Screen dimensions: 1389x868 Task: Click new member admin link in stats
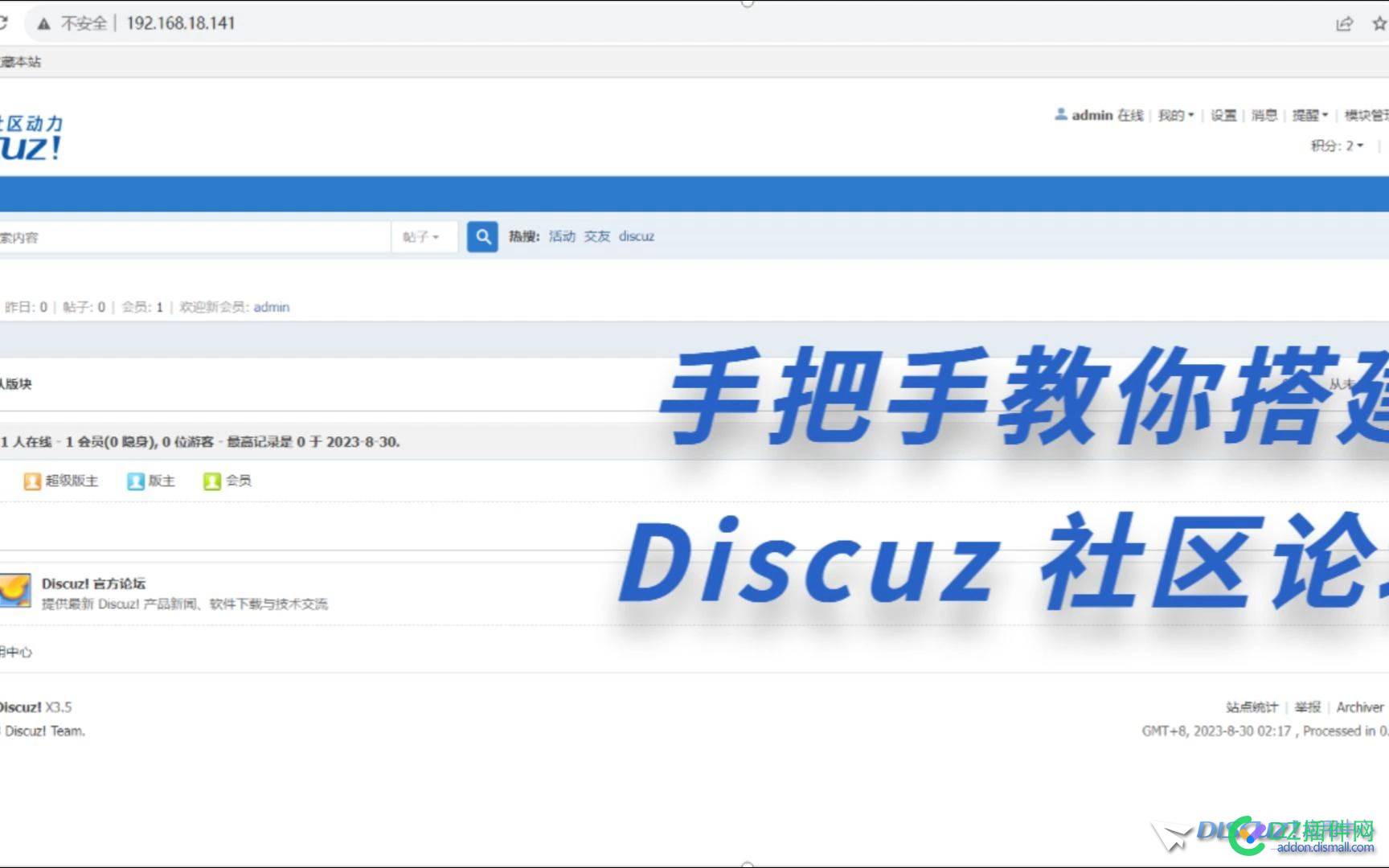[x=272, y=307]
